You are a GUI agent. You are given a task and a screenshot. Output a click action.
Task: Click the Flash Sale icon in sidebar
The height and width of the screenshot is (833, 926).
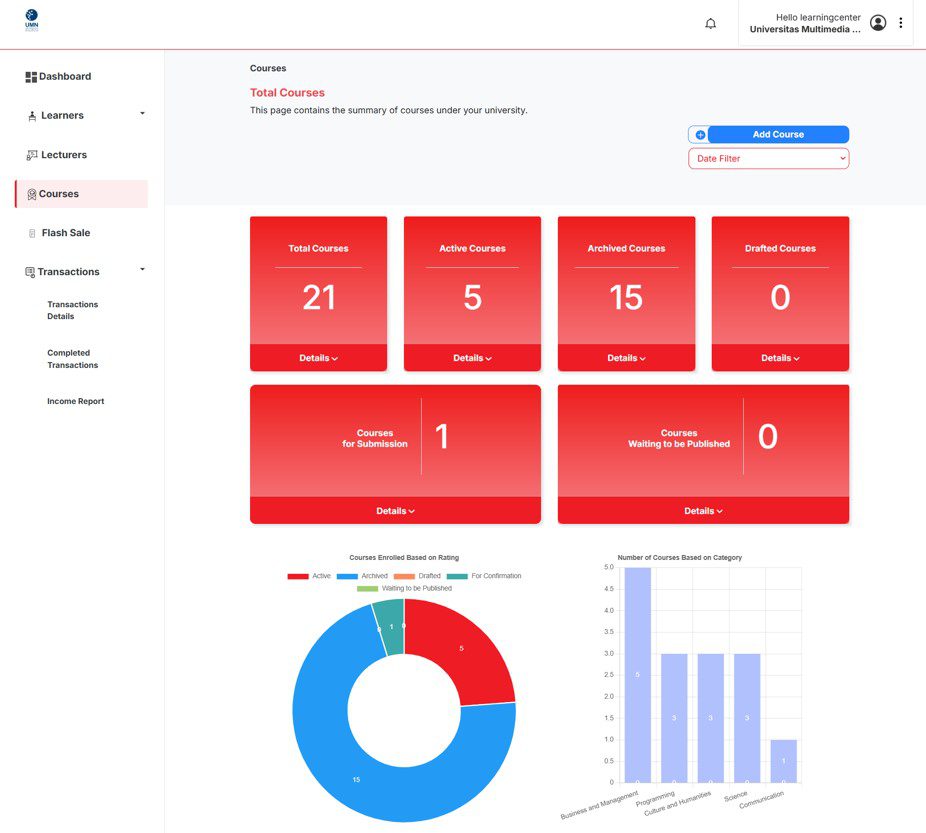click(32, 233)
